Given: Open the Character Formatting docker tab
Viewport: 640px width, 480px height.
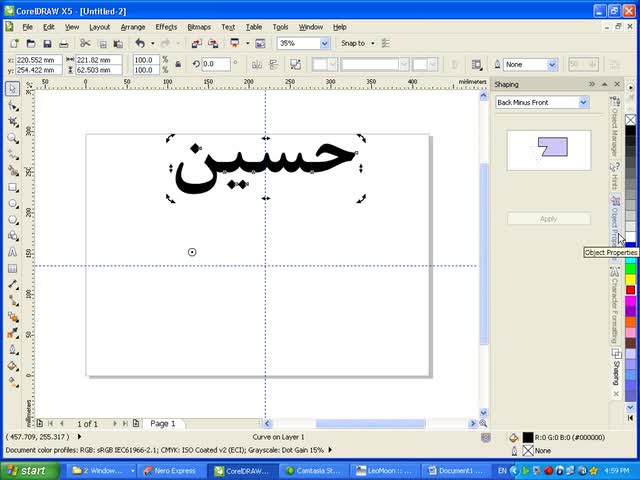Looking at the screenshot, I should tap(614, 305).
